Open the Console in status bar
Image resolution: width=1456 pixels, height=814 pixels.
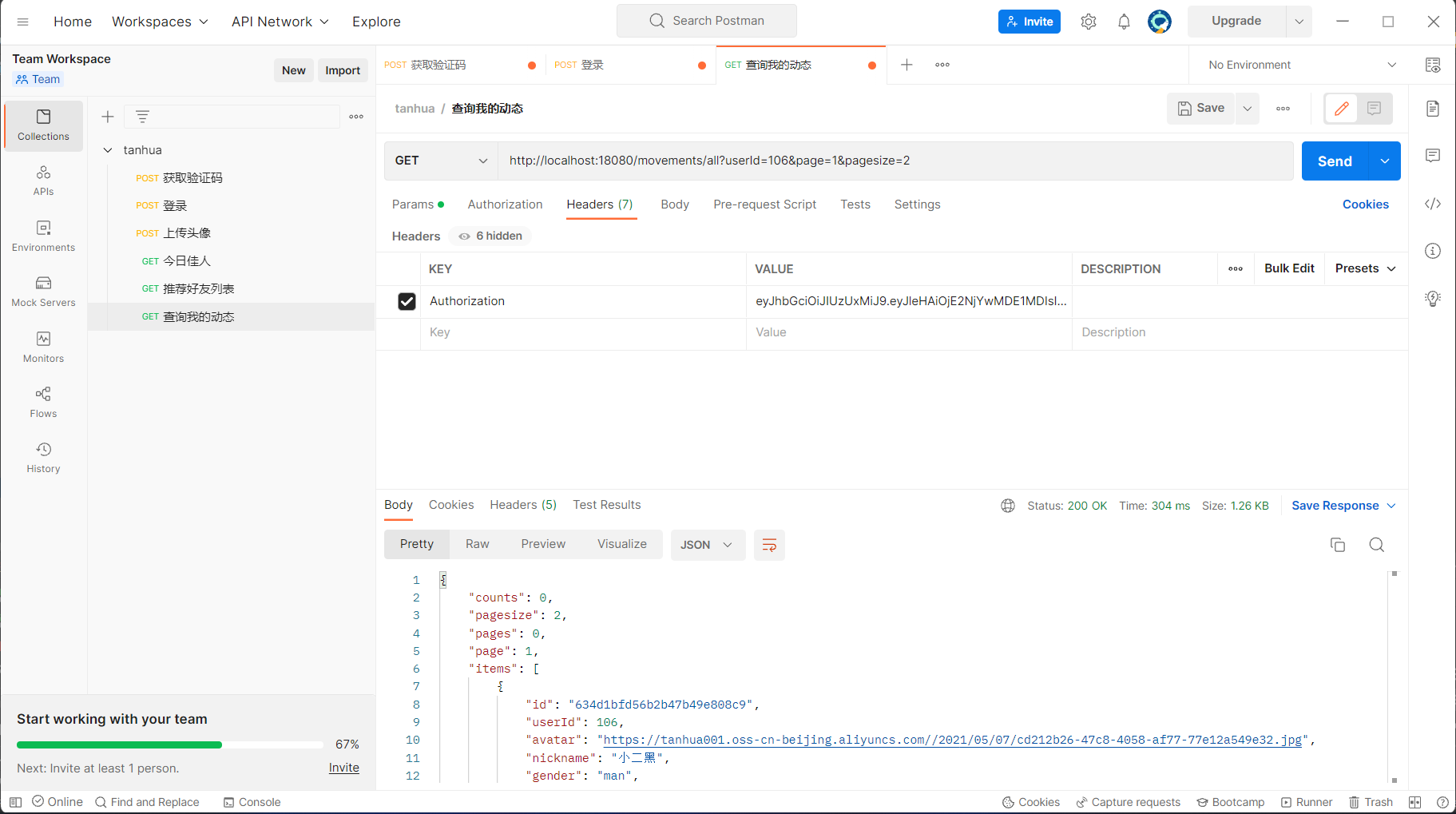pos(252,802)
